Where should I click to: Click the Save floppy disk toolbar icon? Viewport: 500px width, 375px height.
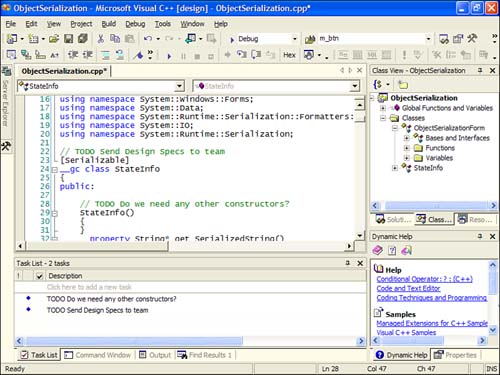(68, 39)
